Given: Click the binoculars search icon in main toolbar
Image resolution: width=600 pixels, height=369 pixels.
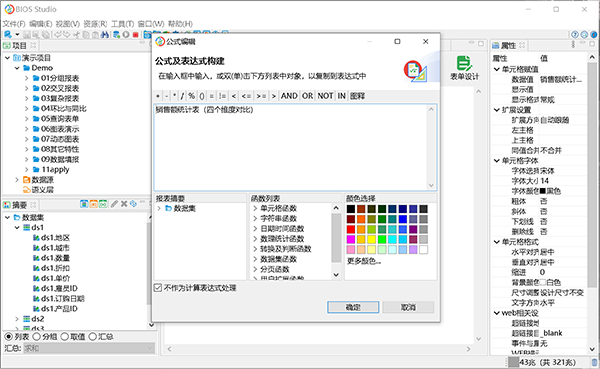Looking at the screenshot, I should pyautogui.click(x=105, y=35).
